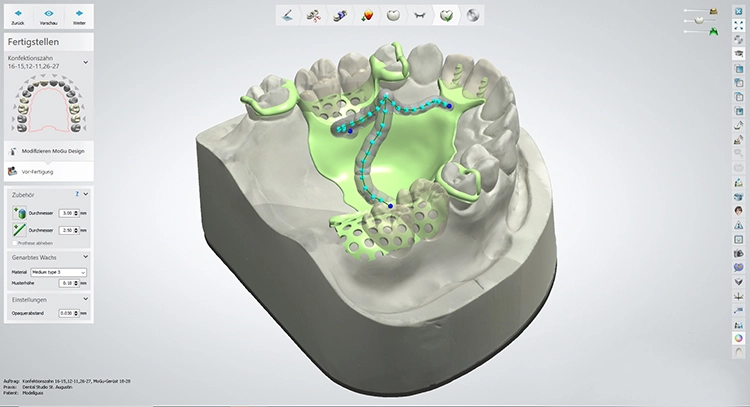750x407 pixels.
Task: Click the Vorschau preview eye button
Action: [x=48, y=16]
